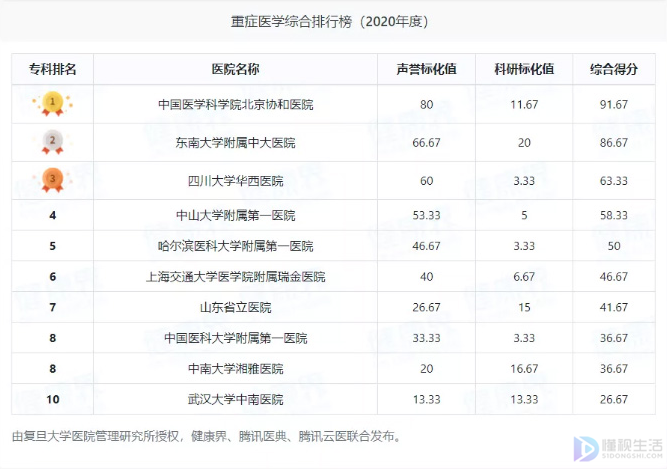
Task: Click the 声誉标化值 column header
Action: coord(426,69)
